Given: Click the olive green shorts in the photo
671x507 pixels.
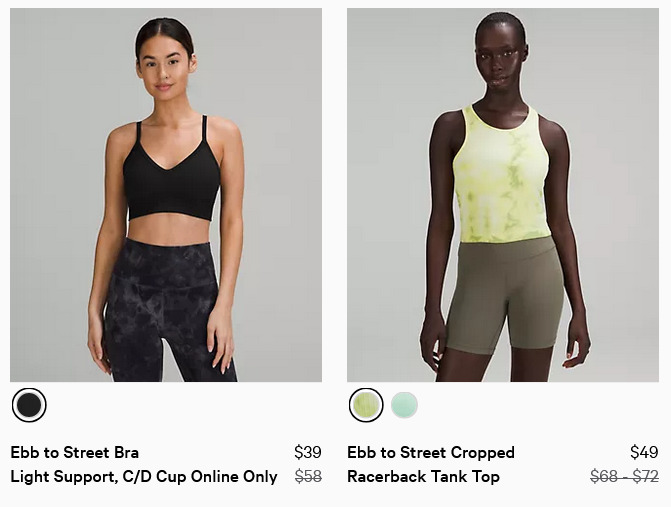Looking at the screenshot, I should [x=505, y=295].
